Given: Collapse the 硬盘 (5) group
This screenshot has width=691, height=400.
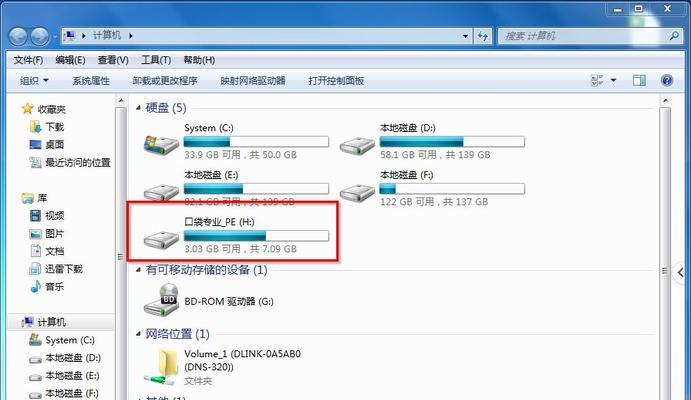Looking at the screenshot, I should (x=138, y=107).
